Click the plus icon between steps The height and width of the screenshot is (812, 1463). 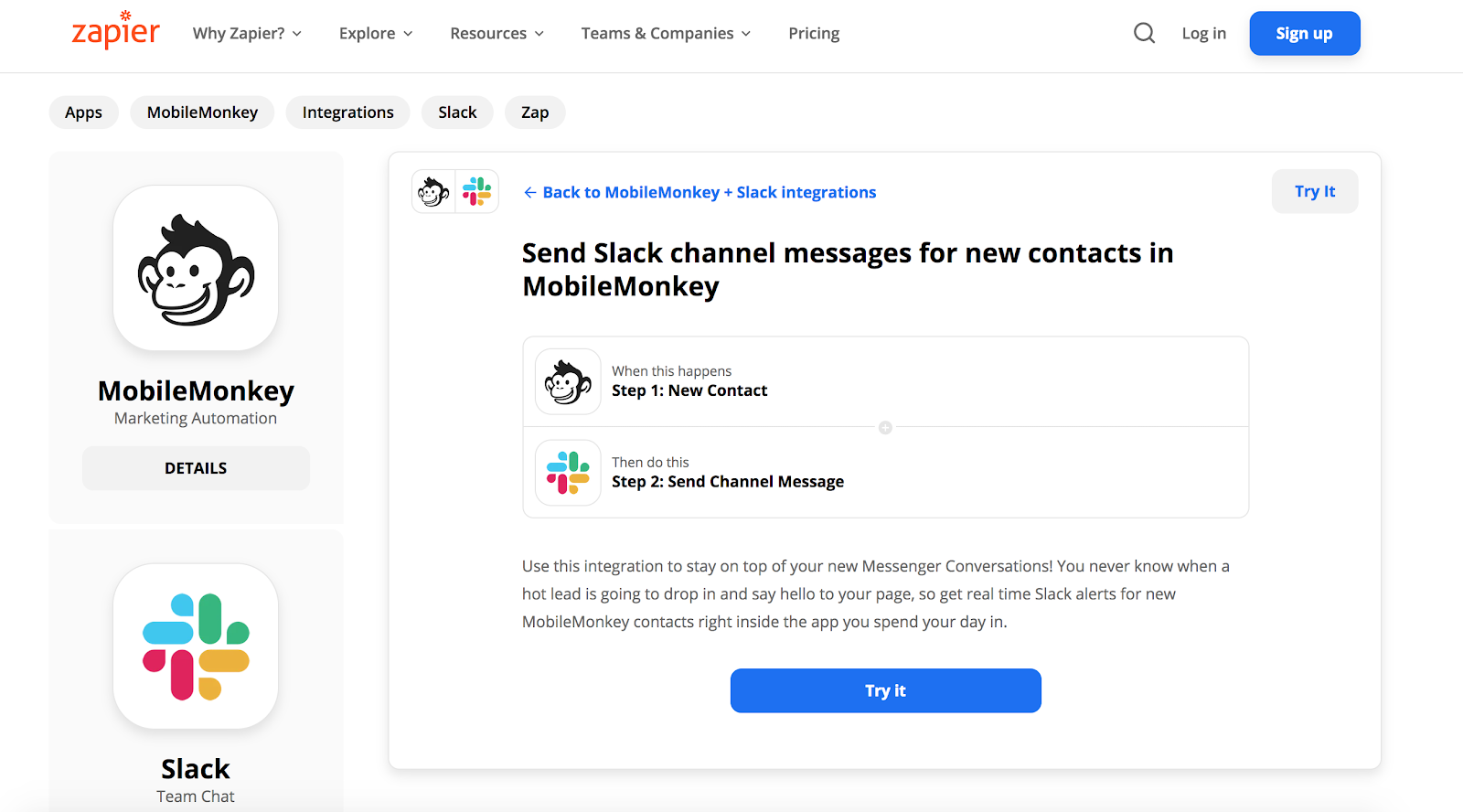click(885, 427)
